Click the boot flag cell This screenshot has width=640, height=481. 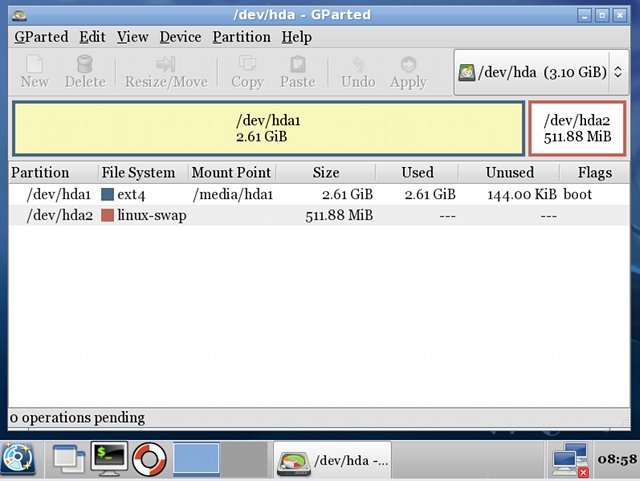[578, 194]
